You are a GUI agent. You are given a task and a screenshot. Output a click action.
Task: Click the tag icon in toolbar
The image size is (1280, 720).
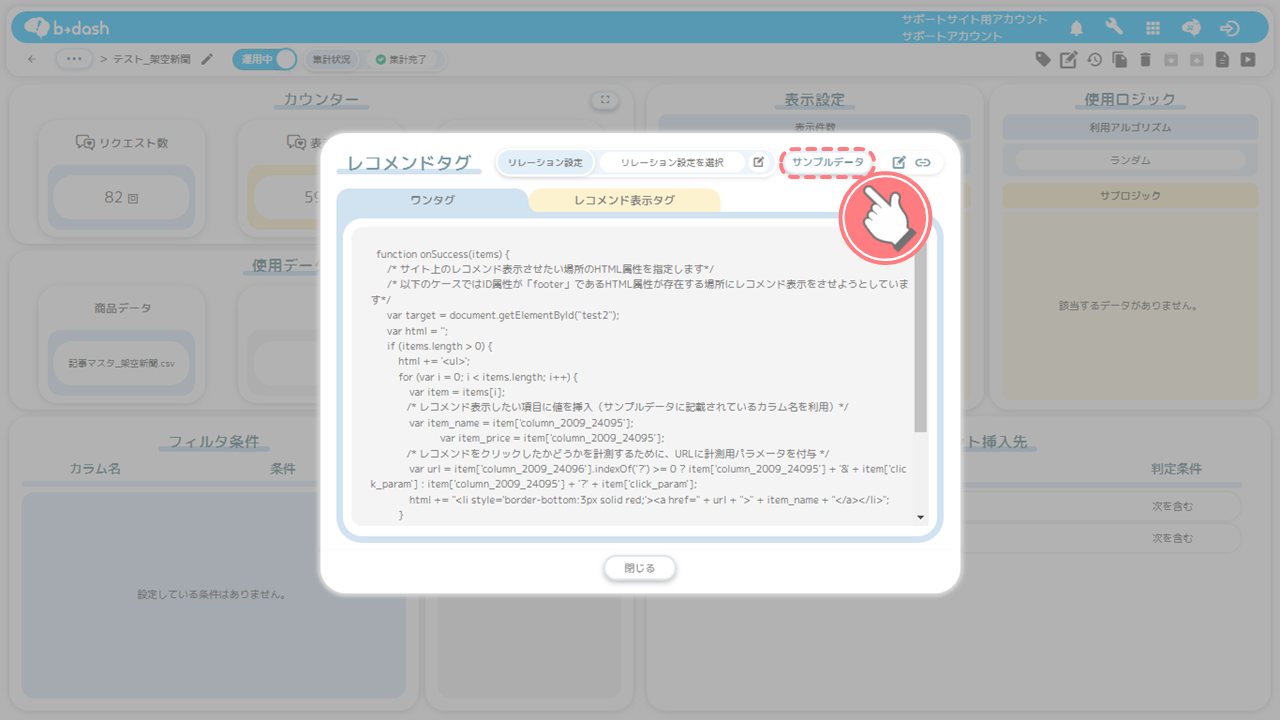tap(1043, 59)
